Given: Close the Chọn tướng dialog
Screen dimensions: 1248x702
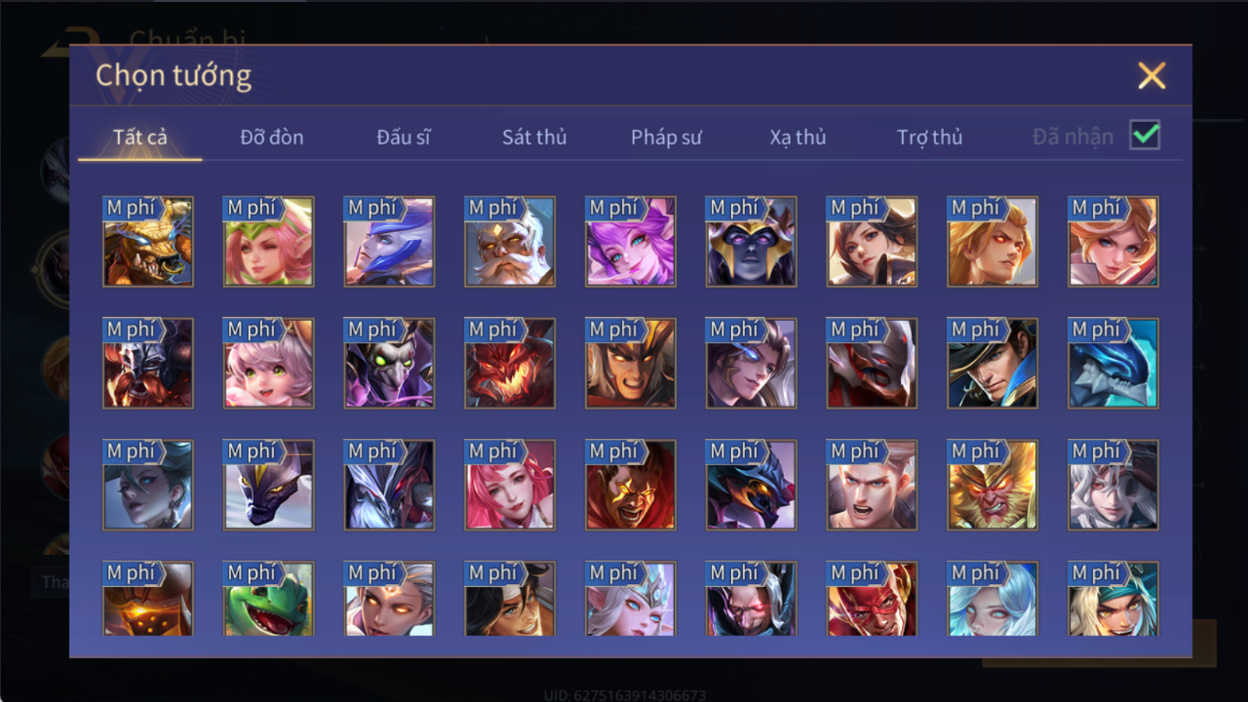Looking at the screenshot, I should tap(1152, 75).
